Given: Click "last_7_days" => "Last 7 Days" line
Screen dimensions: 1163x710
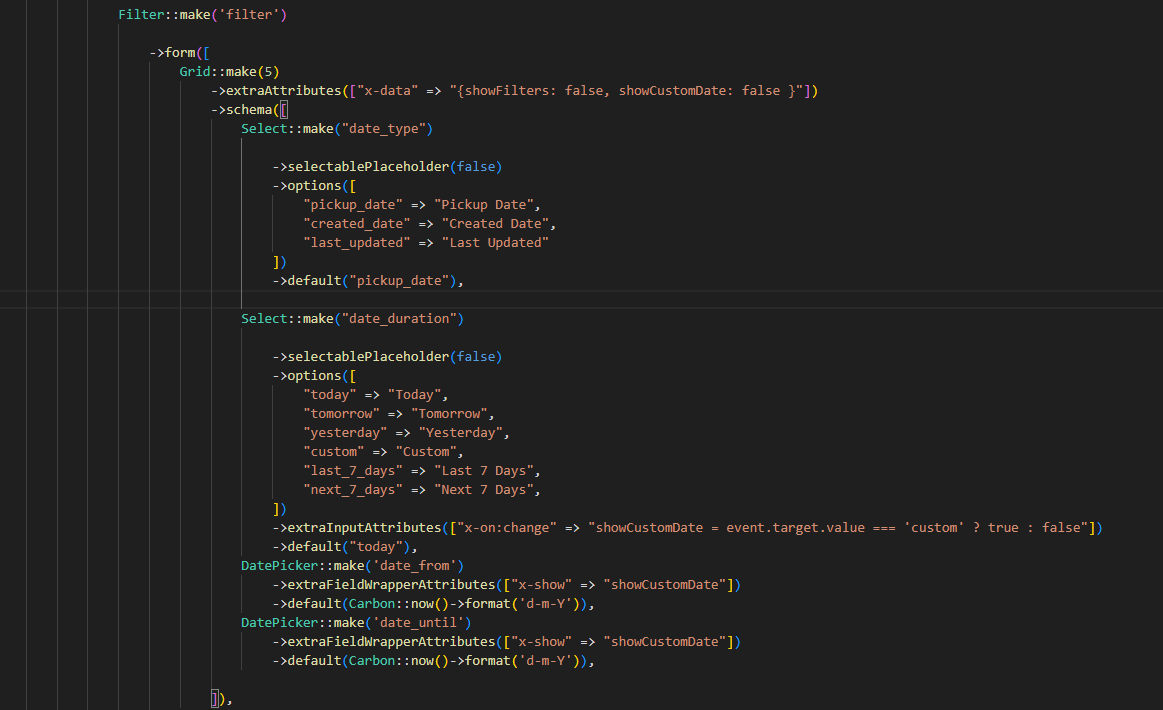Looking at the screenshot, I should 422,471.
